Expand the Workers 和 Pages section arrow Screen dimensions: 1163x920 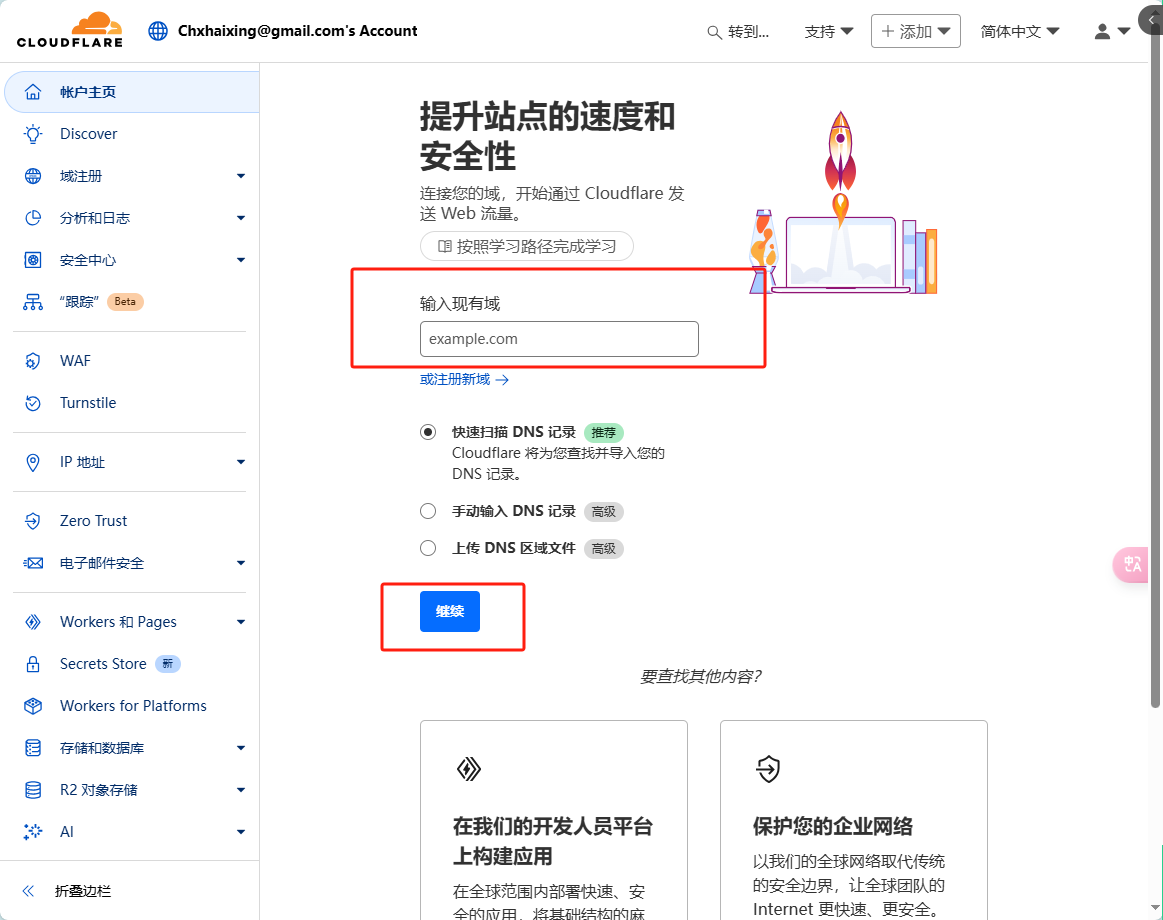pos(240,622)
